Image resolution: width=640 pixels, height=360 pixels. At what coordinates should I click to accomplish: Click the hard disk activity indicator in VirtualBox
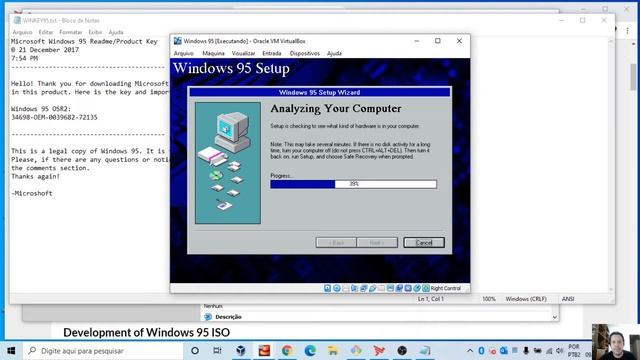pos(327,288)
